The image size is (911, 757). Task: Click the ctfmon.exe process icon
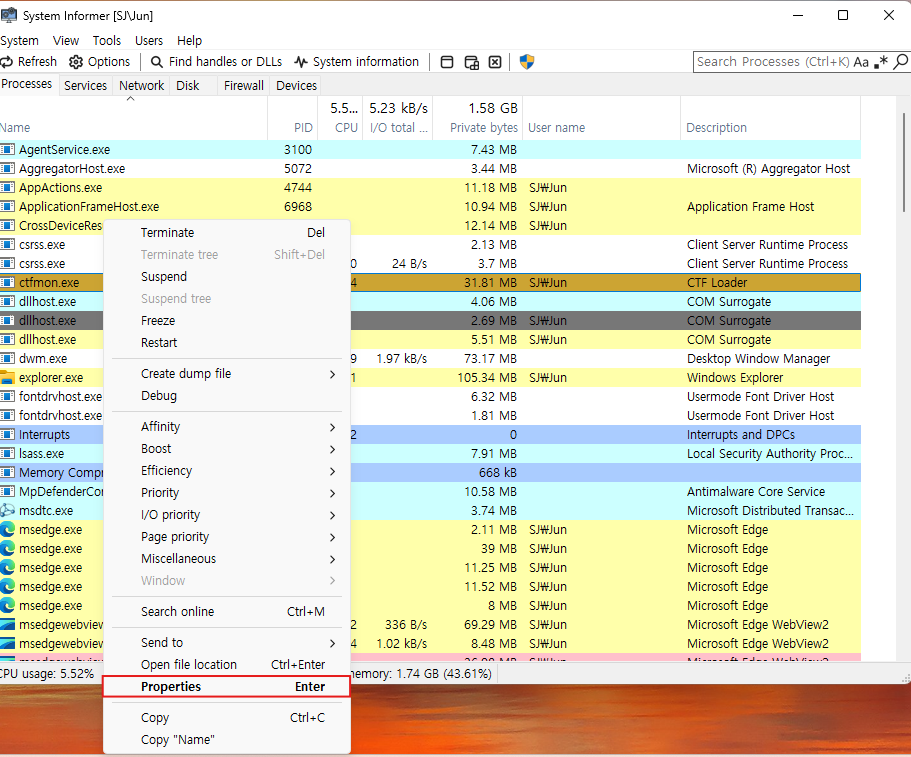(x=7, y=282)
